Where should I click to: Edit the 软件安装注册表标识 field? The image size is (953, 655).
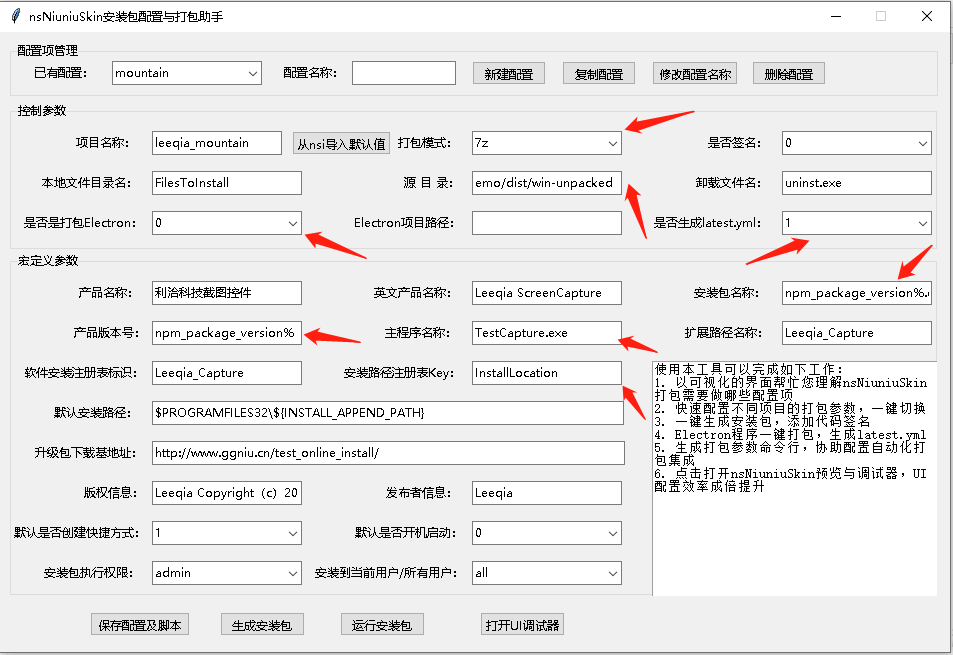point(227,373)
